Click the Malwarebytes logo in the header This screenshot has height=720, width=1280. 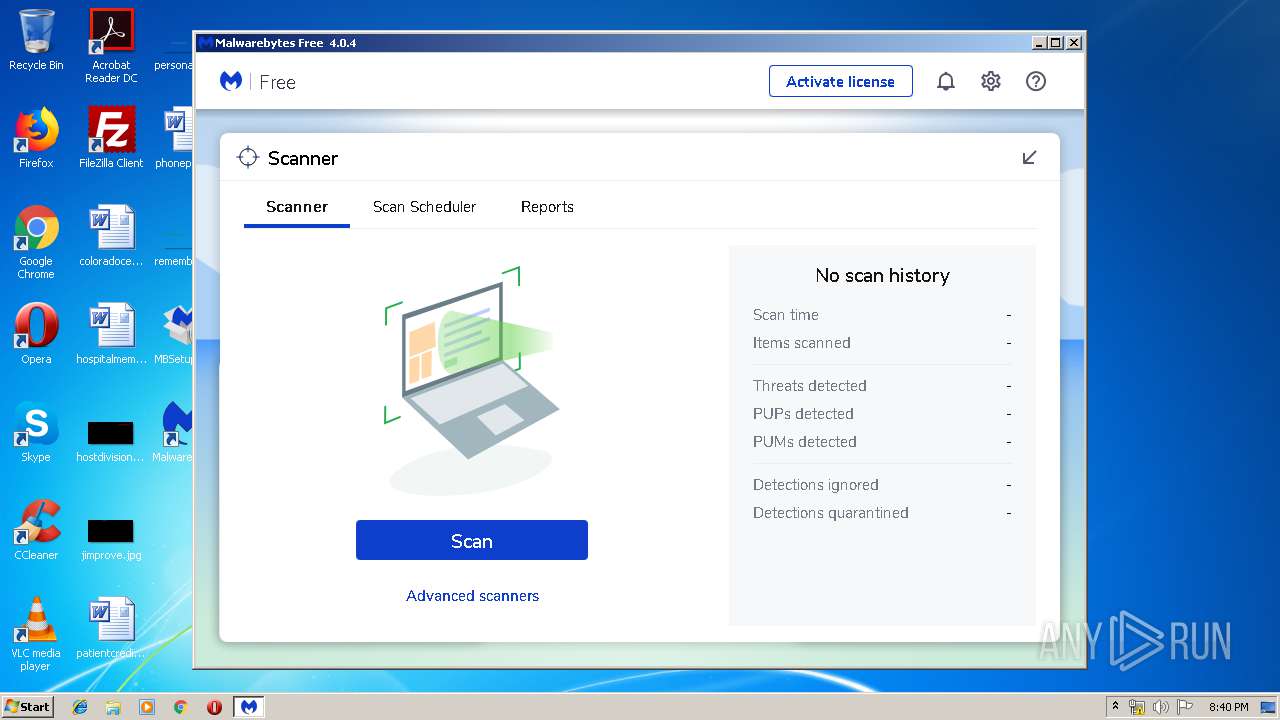tap(231, 82)
